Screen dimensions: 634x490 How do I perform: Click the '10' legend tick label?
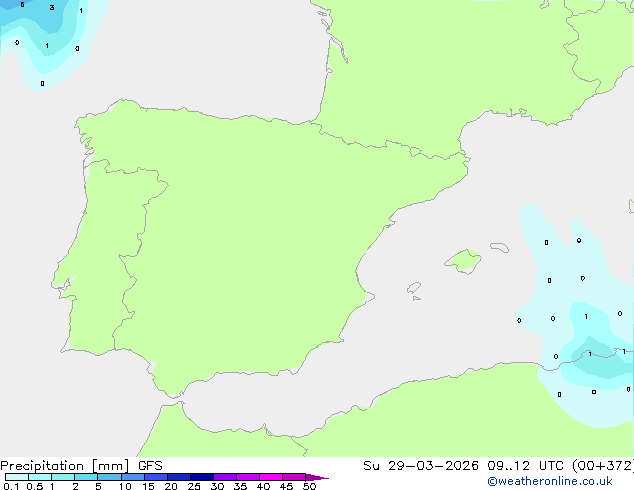125,486
